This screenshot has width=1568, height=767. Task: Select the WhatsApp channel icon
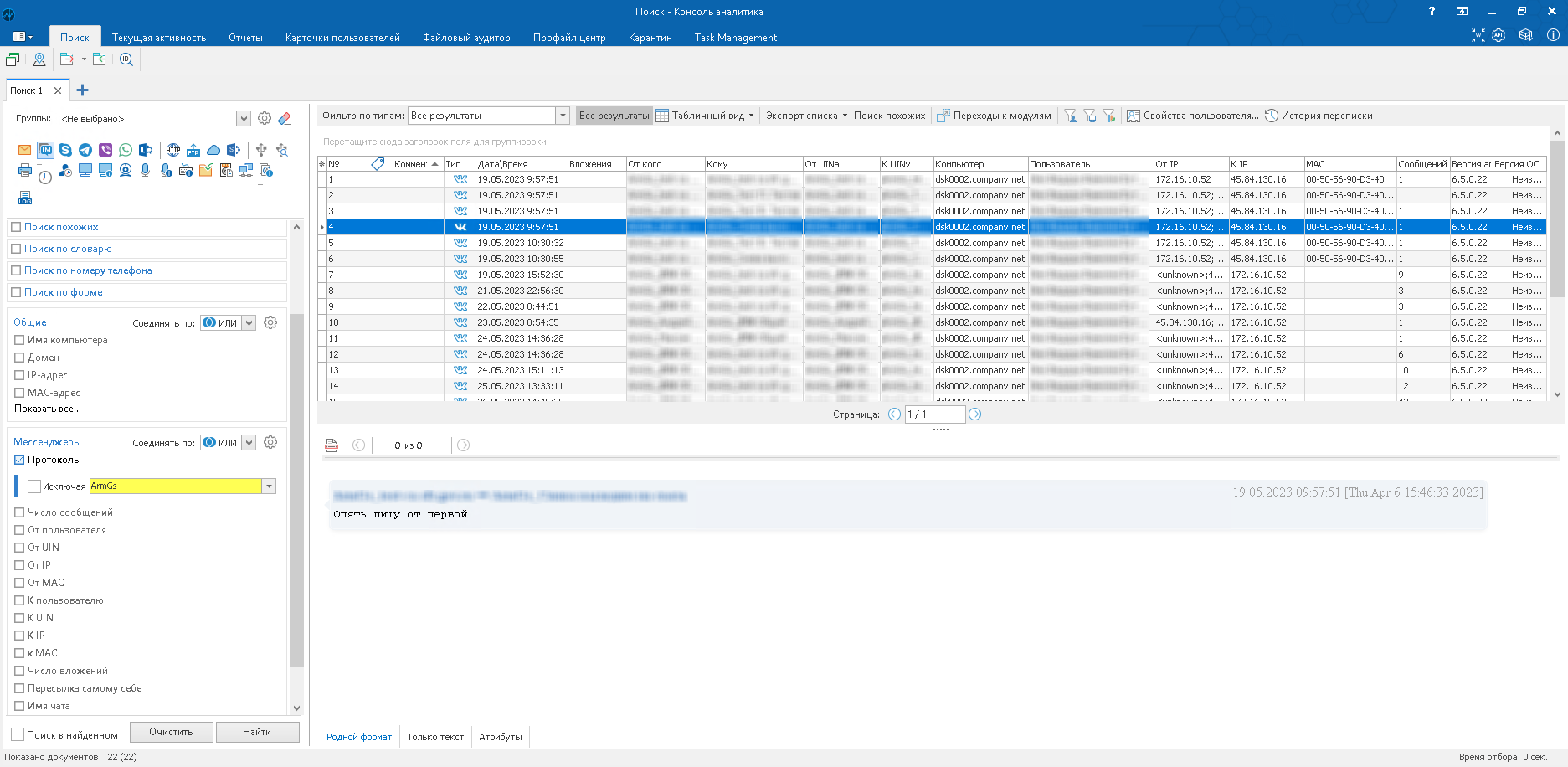(x=126, y=150)
